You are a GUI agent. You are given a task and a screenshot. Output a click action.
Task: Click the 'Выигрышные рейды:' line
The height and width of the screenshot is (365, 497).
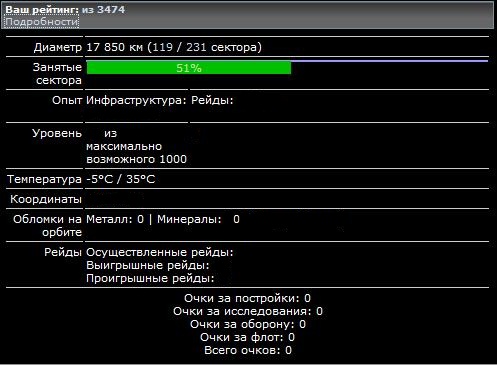tap(148, 265)
